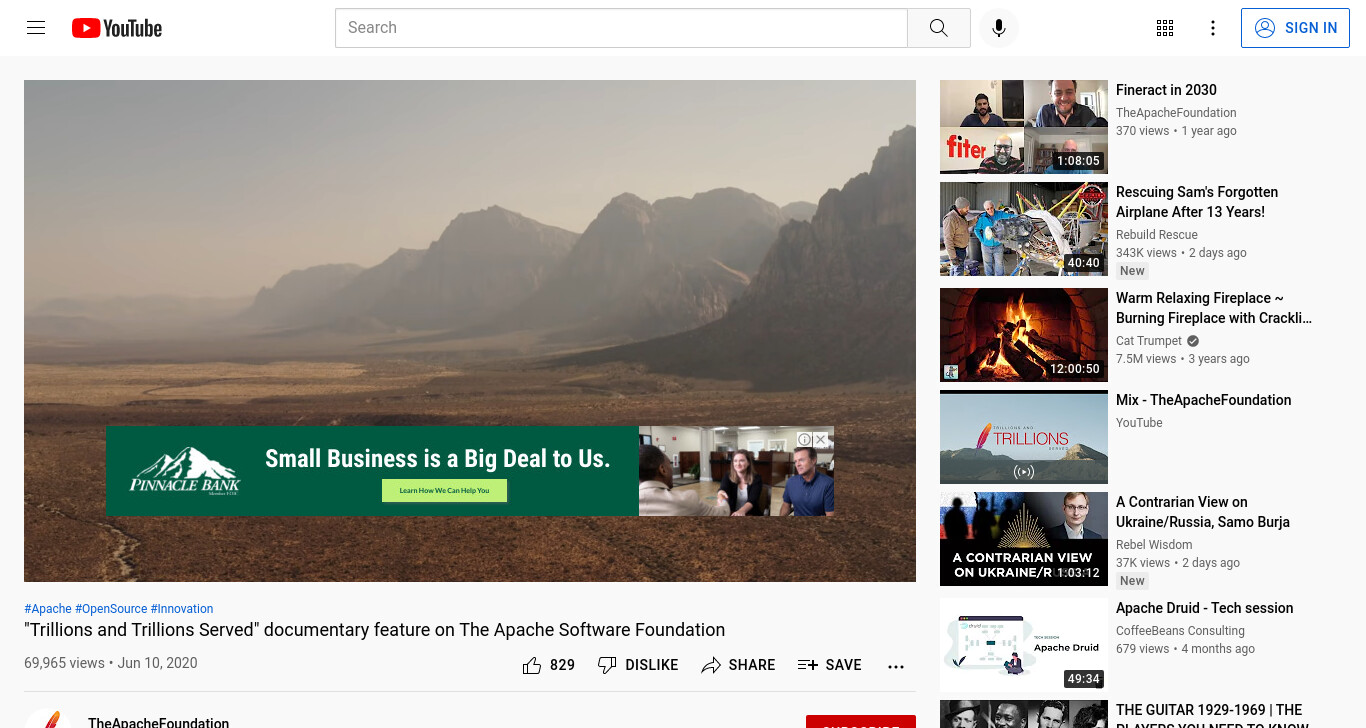Open the #Apache hashtag
Viewport: 1366px width, 728px height.
(48, 609)
